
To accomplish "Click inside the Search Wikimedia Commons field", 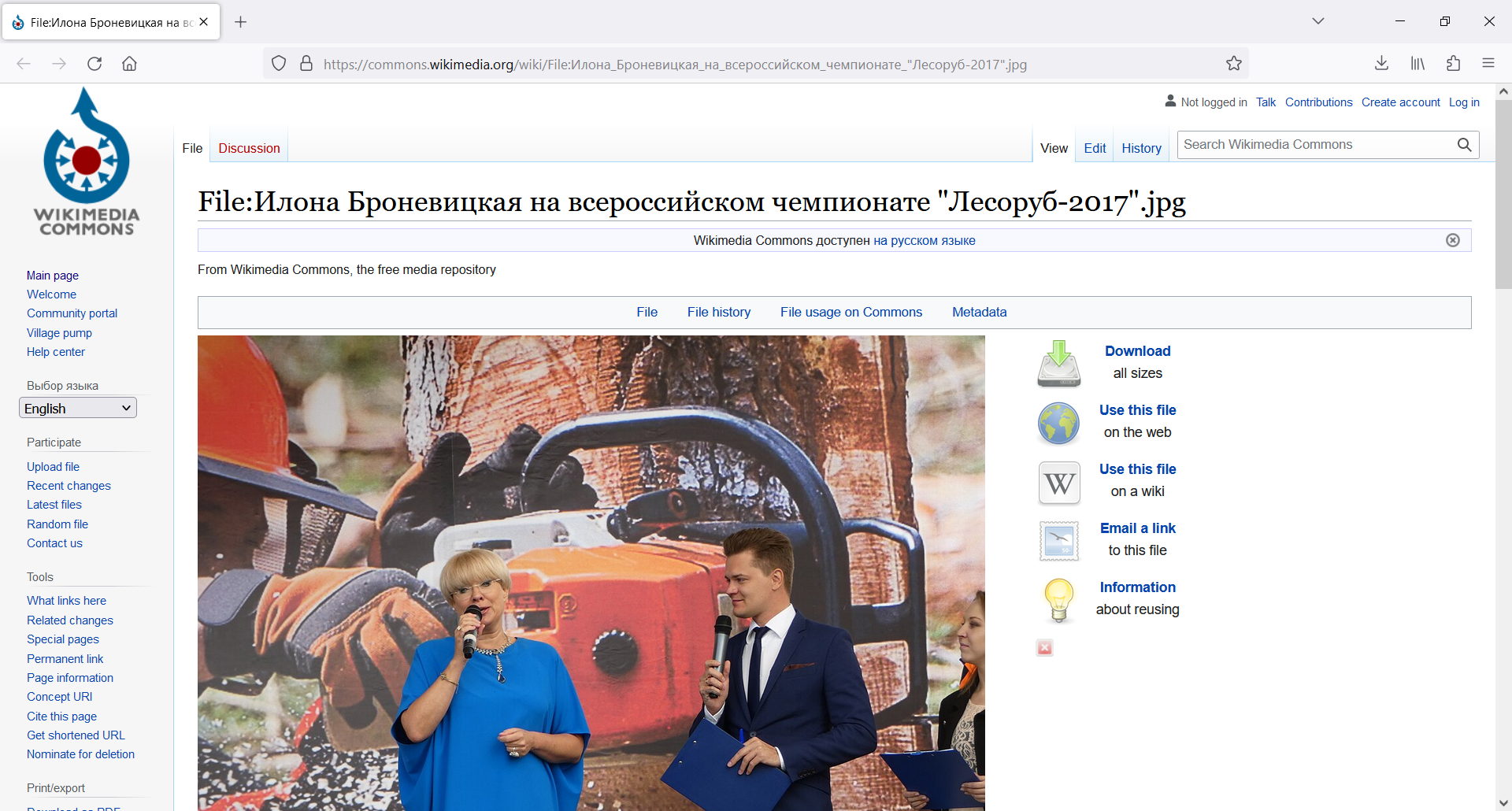I will coord(1307,144).
